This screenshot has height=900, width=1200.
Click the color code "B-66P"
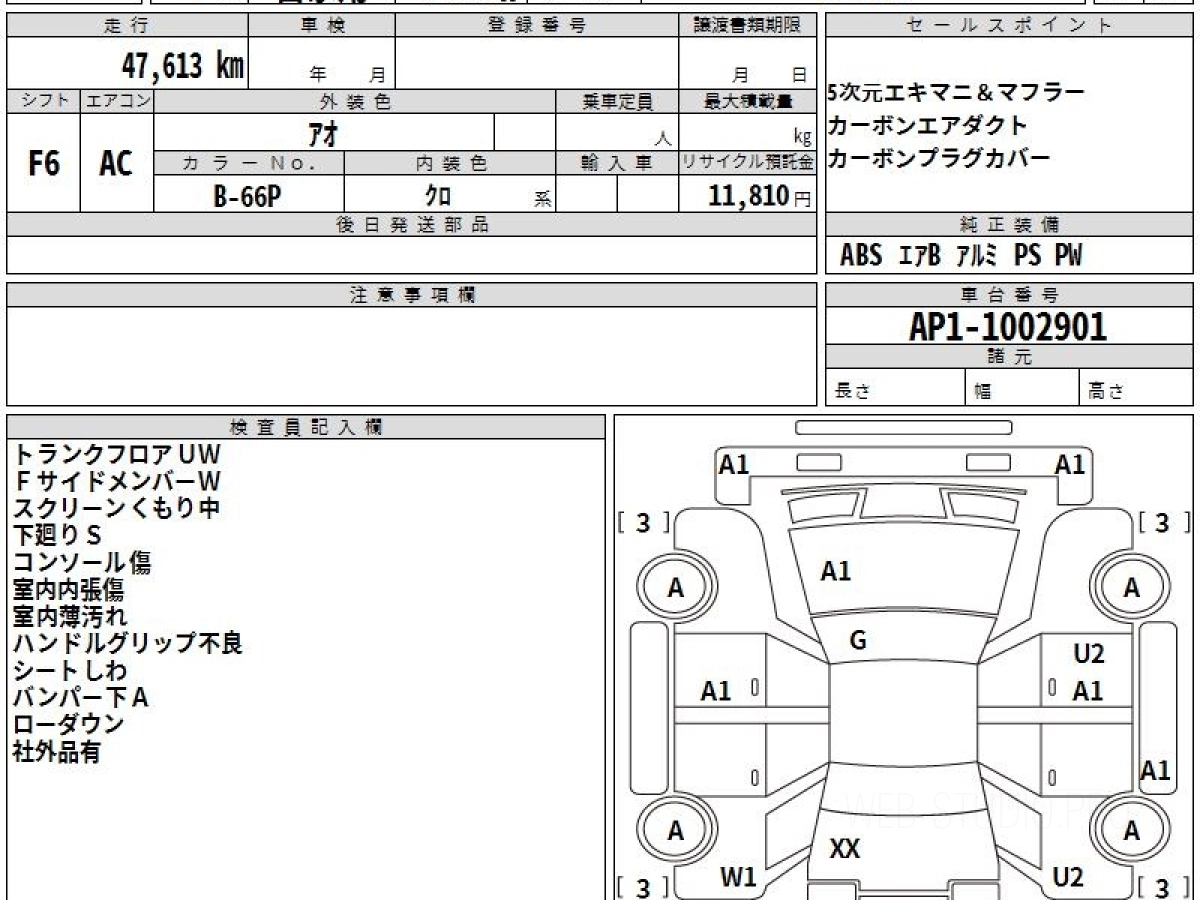(247, 197)
